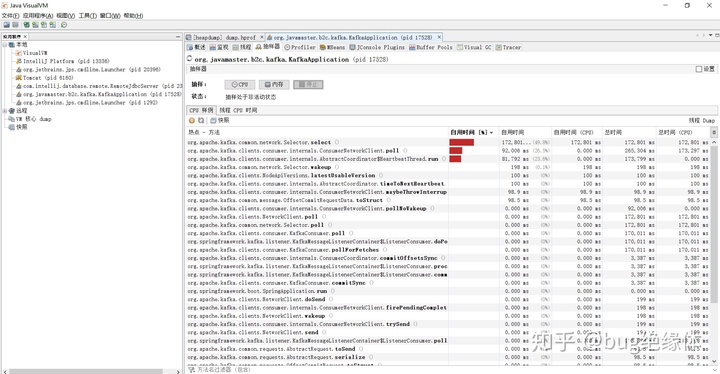This screenshot has height=374, width=720.
Task: Click the second main toolbar icon under 文件
Action: click(x=15, y=25)
